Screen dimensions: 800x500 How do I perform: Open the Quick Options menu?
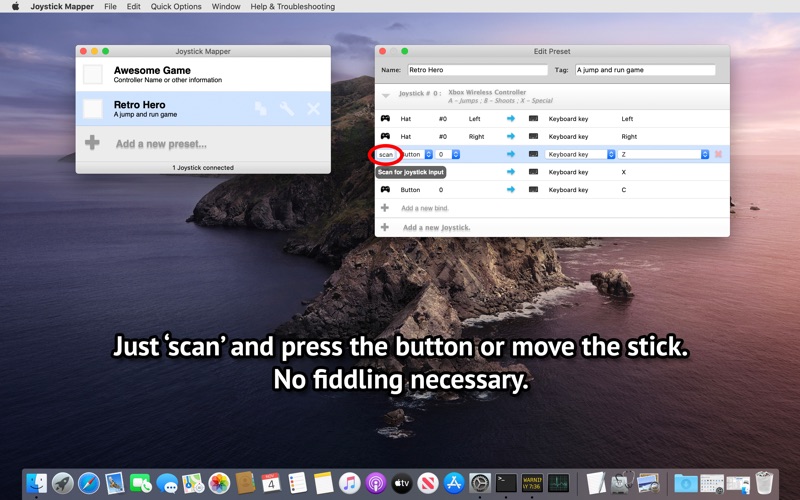176,7
